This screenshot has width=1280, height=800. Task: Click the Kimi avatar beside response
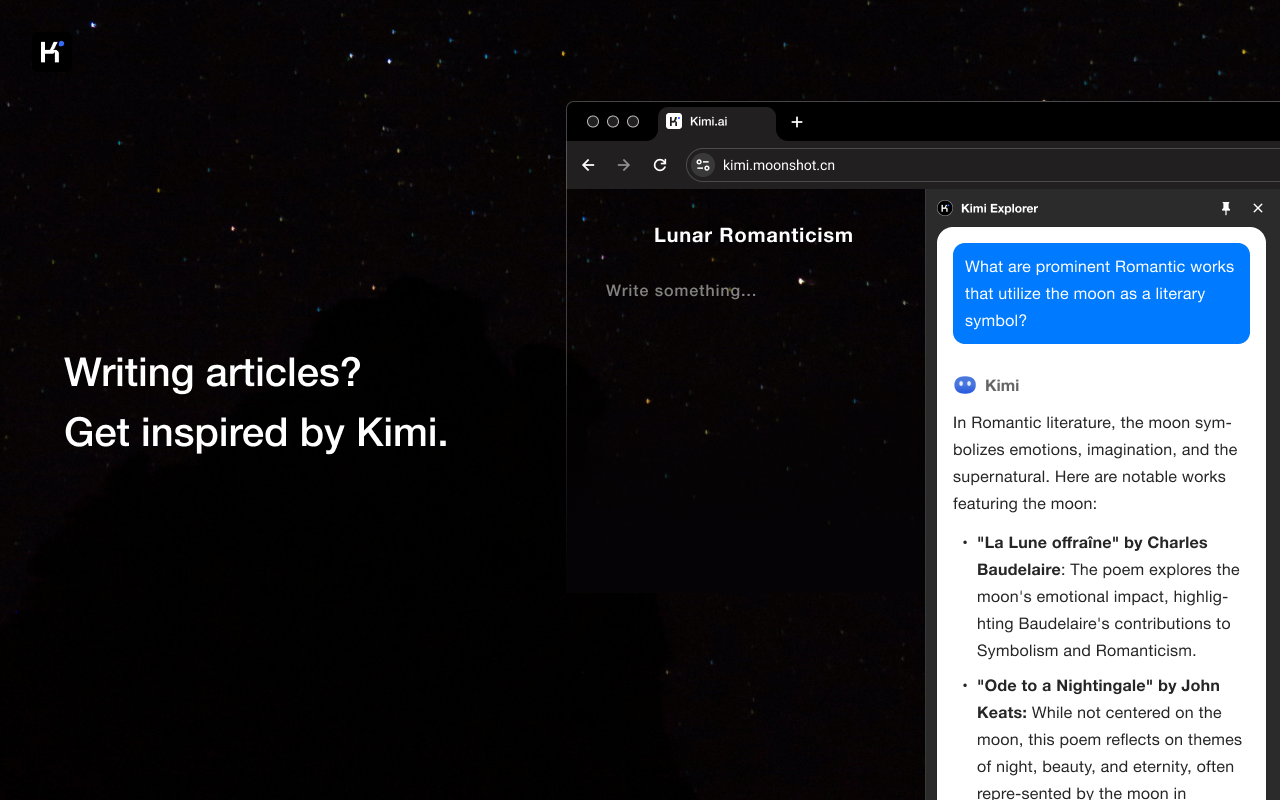pyautogui.click(x=965, y=385)
